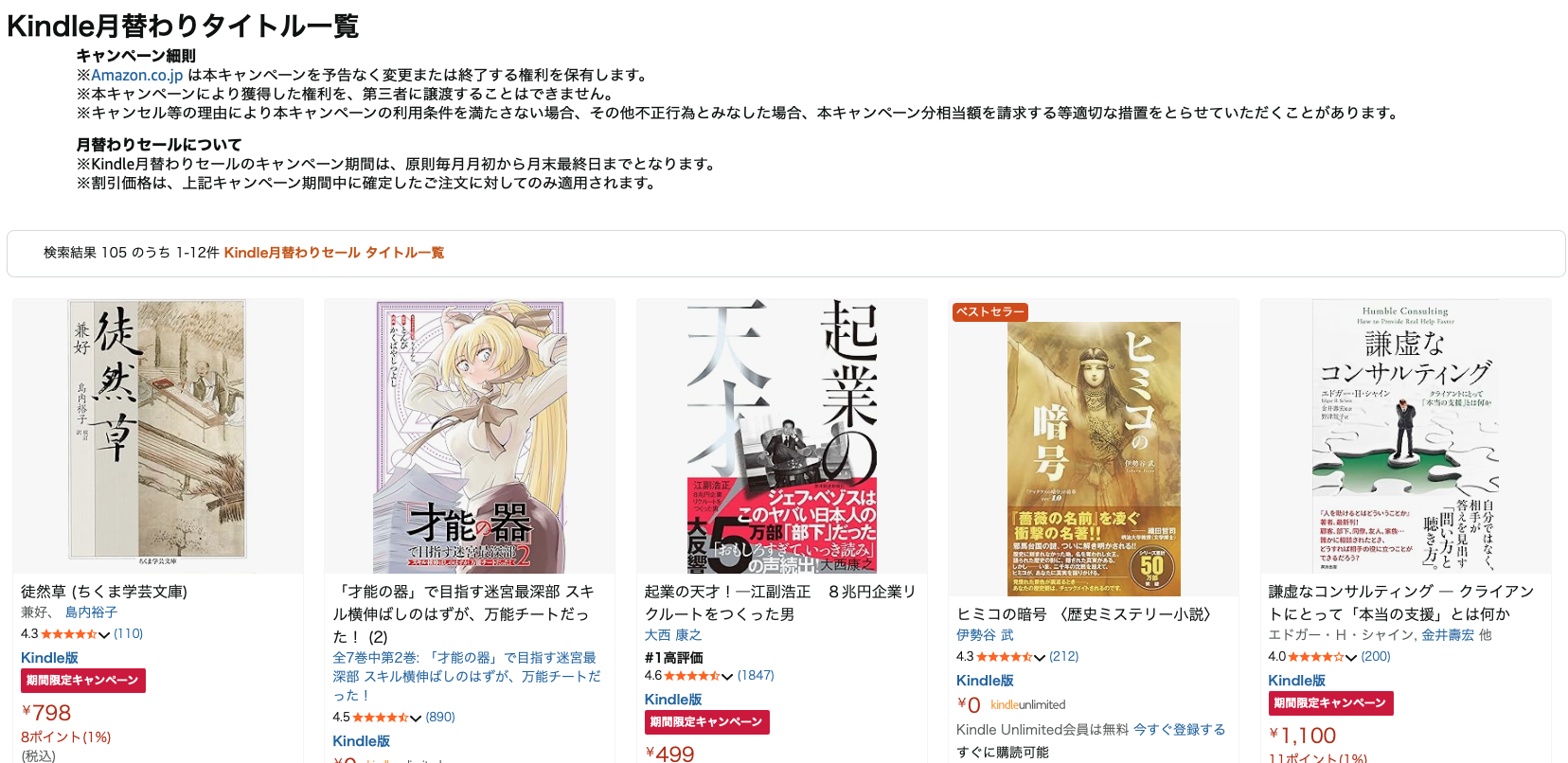Click the 4.3 star rating icons for 徒然草
This screenshot has width=1568, height=763.
coord(69,634)
